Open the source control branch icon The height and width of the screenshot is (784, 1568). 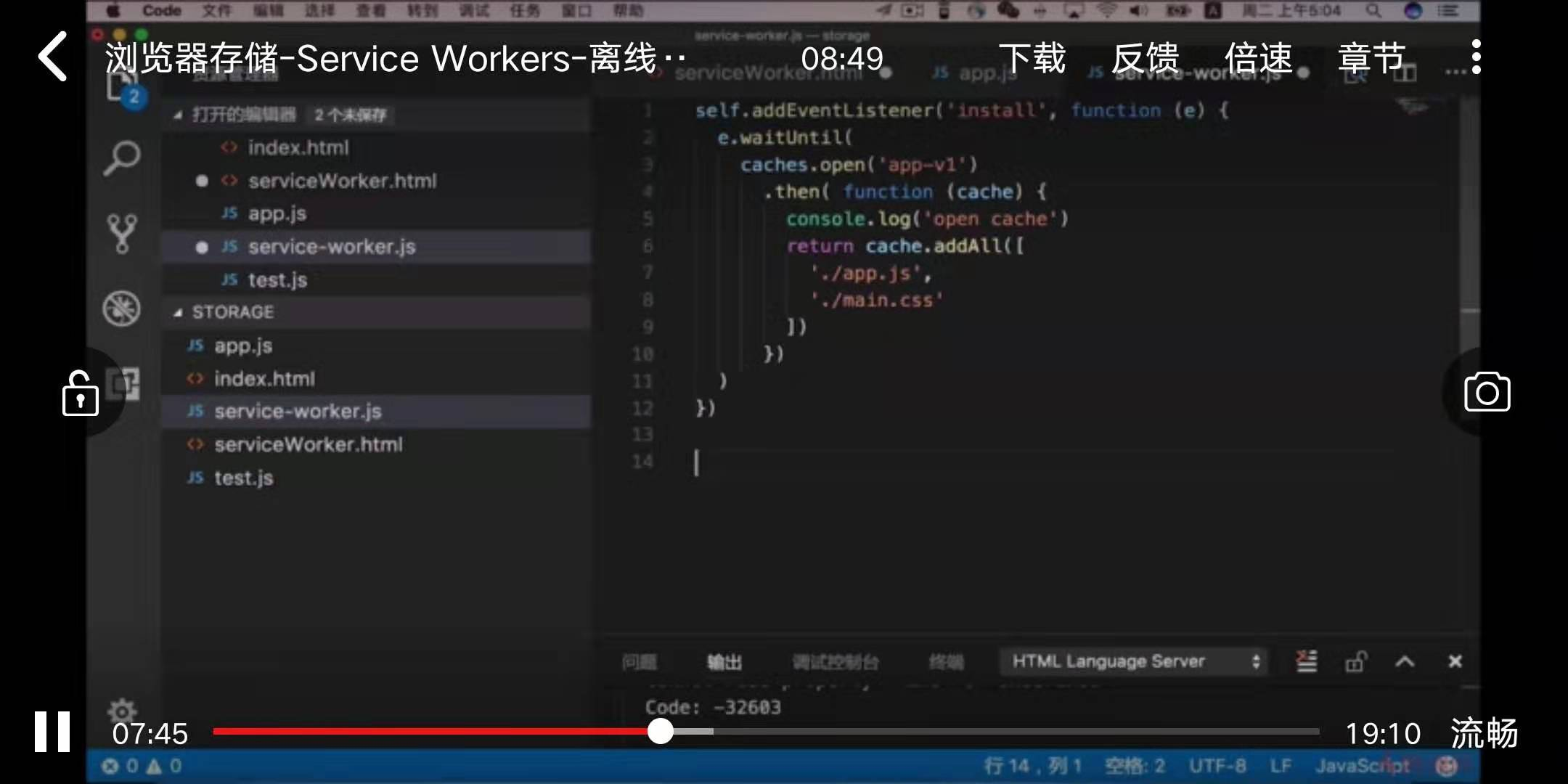121,233
